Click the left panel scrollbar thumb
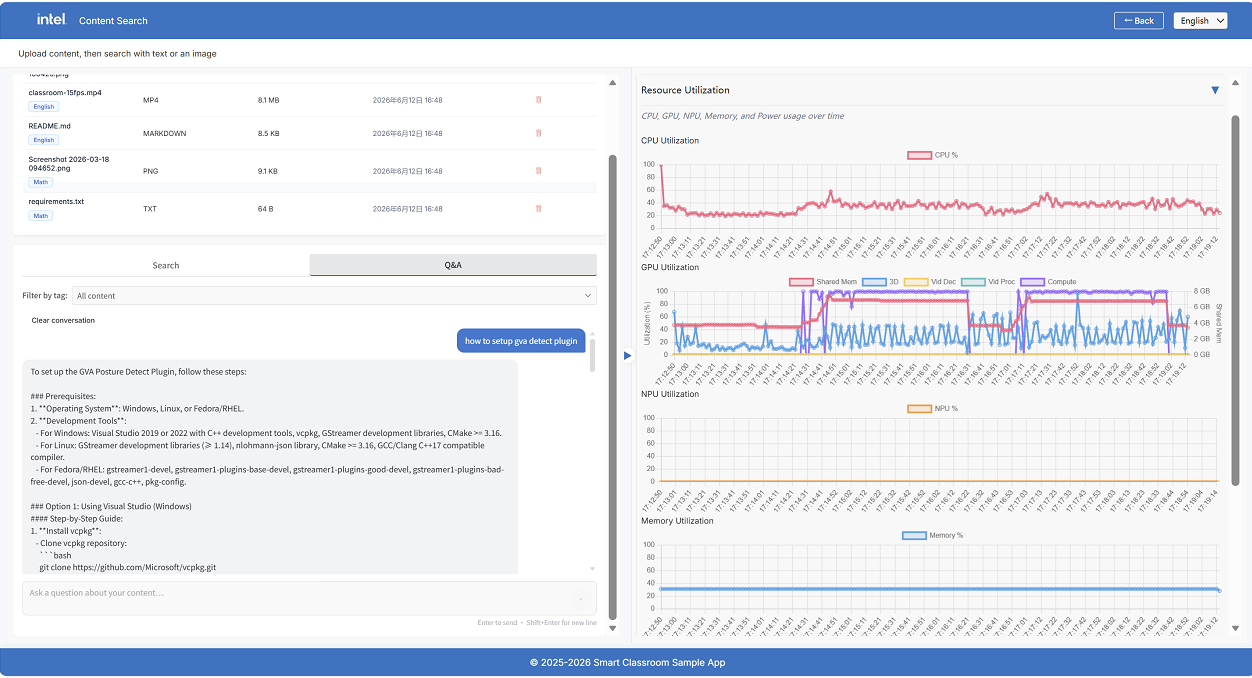1252x678 pixels. [x=613, y=386]
